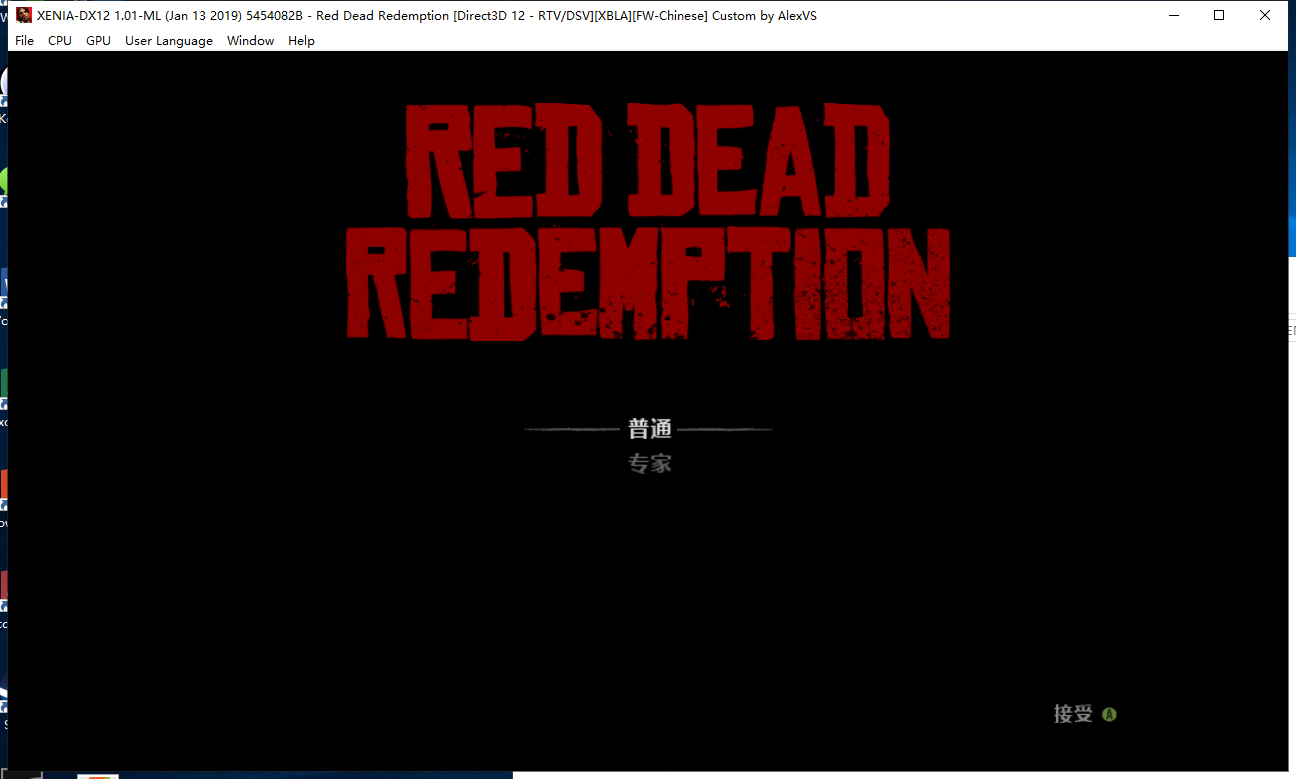Image resolution: width=1296 pixels, height=779 pixels.
Task: Open the File menu
Action: [x=24, y=41]
